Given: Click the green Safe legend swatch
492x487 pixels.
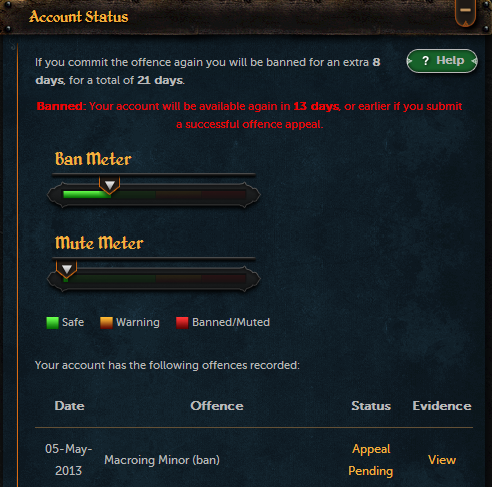Looking at the screenshot, I should tap(52, 323).
